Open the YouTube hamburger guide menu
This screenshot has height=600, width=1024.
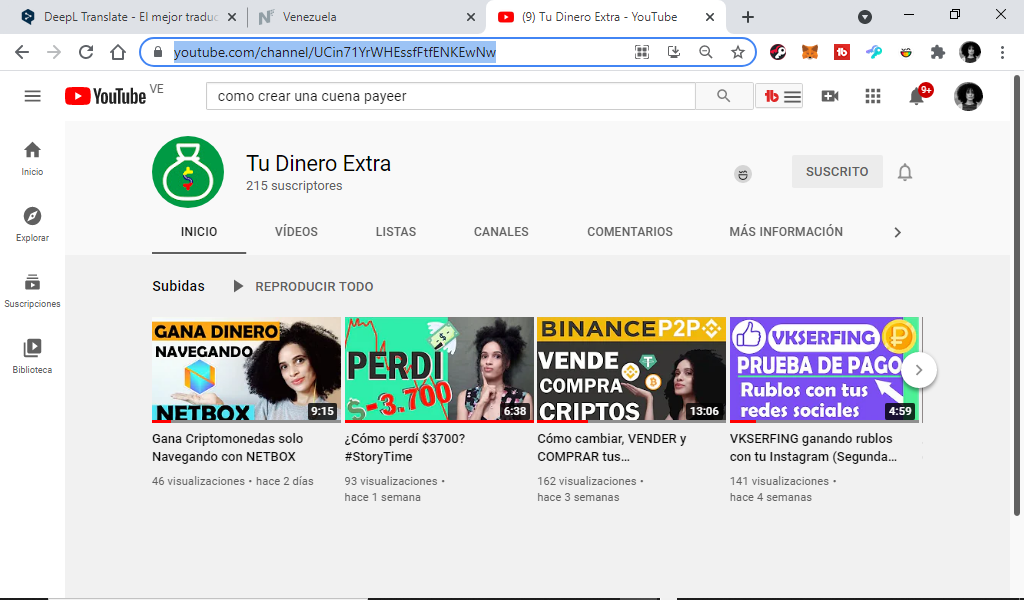click(32, 97)
